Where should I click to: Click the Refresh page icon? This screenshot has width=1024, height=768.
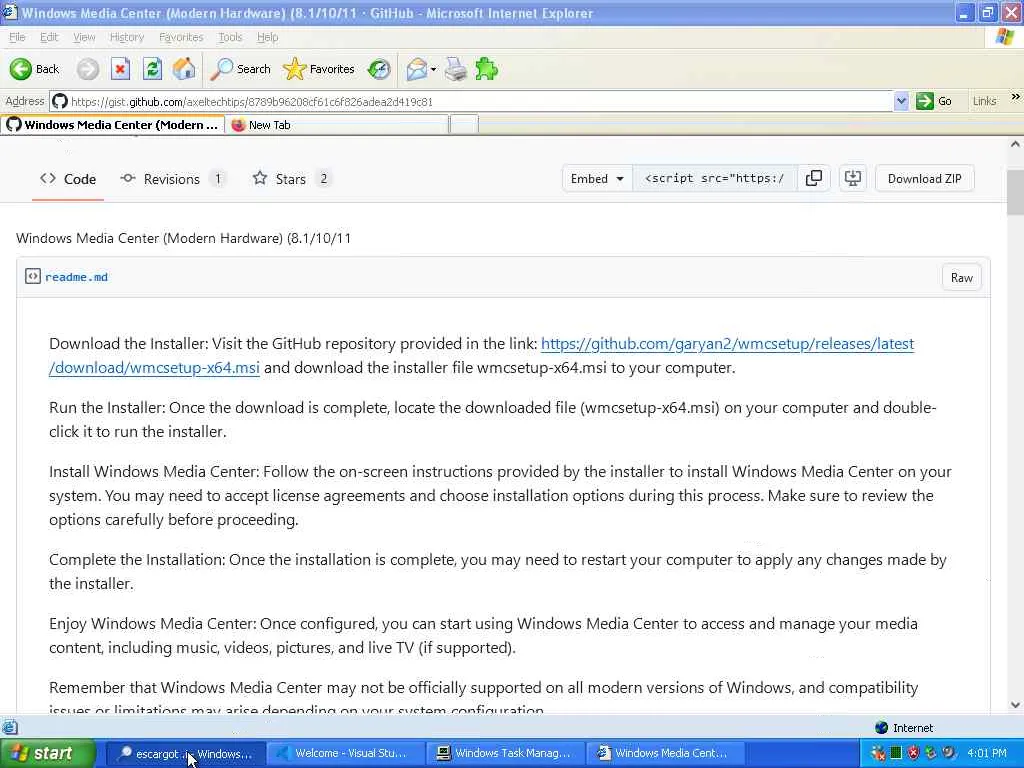(x=153, y=69)
